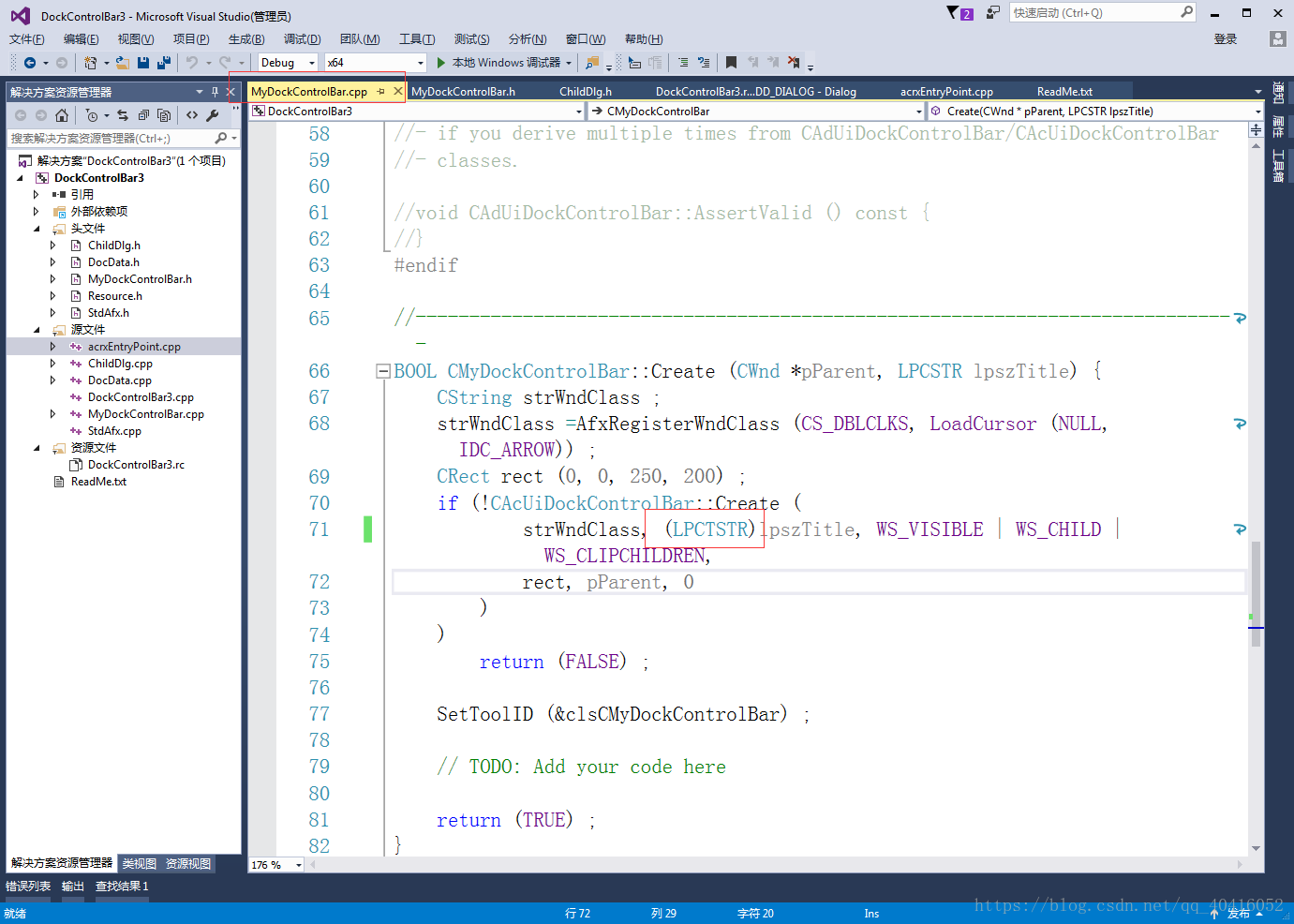Open the document tab overflow dropdown arrow
Screen dimensions: 1294x924
[1257, 92]
